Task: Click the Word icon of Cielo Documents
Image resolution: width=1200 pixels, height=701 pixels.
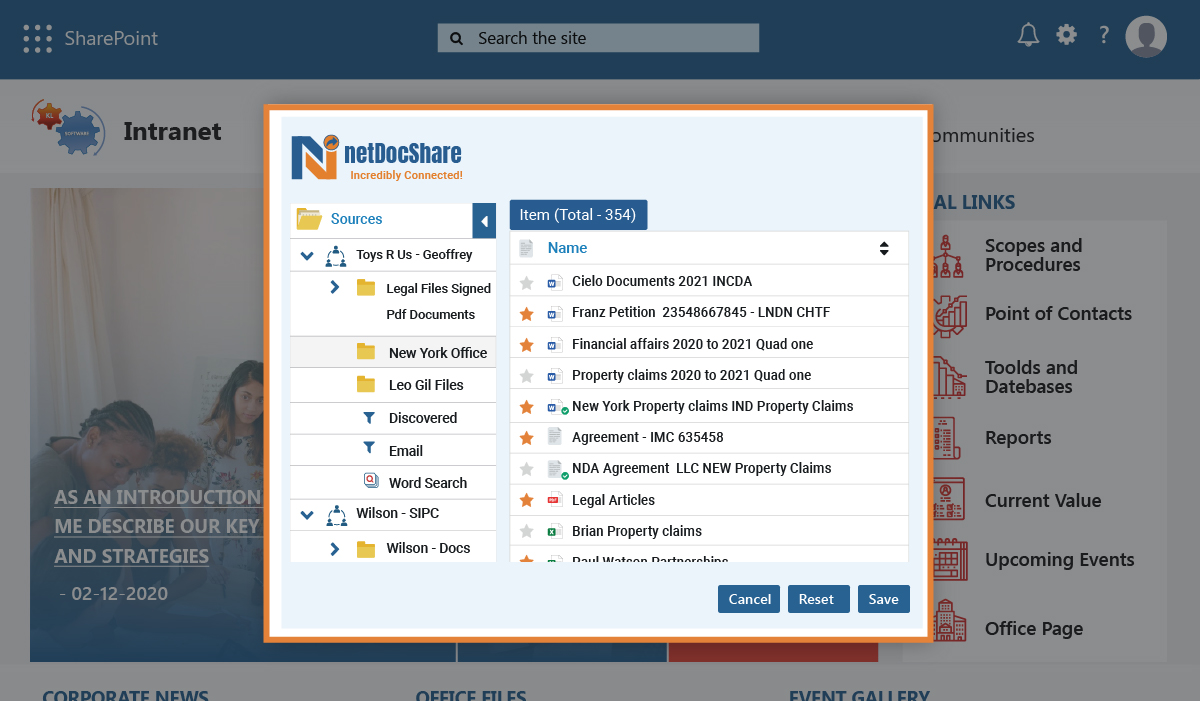Action: [554, 283]
